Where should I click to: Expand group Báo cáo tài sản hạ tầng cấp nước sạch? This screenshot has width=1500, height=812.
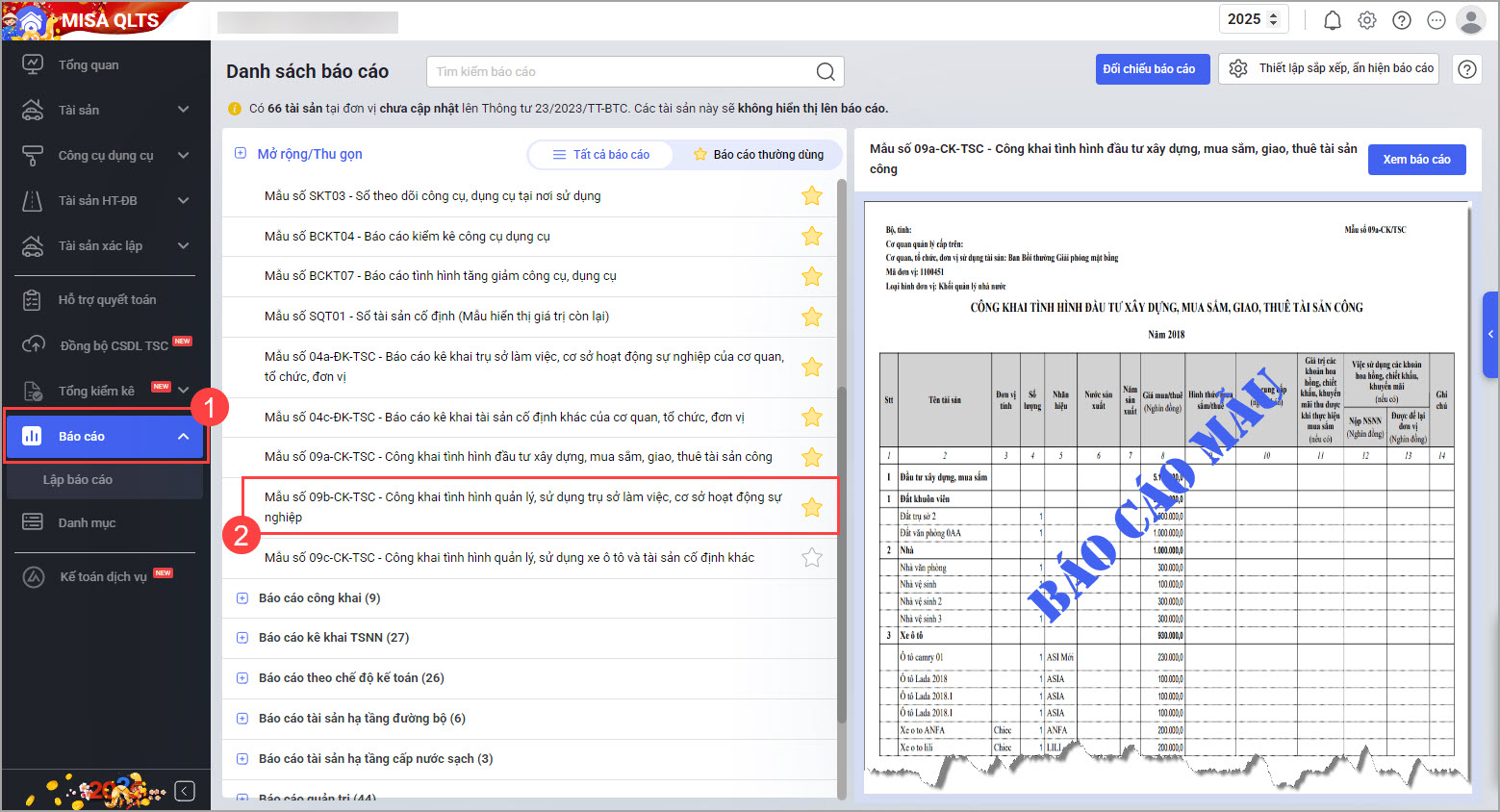coord(242,759)
